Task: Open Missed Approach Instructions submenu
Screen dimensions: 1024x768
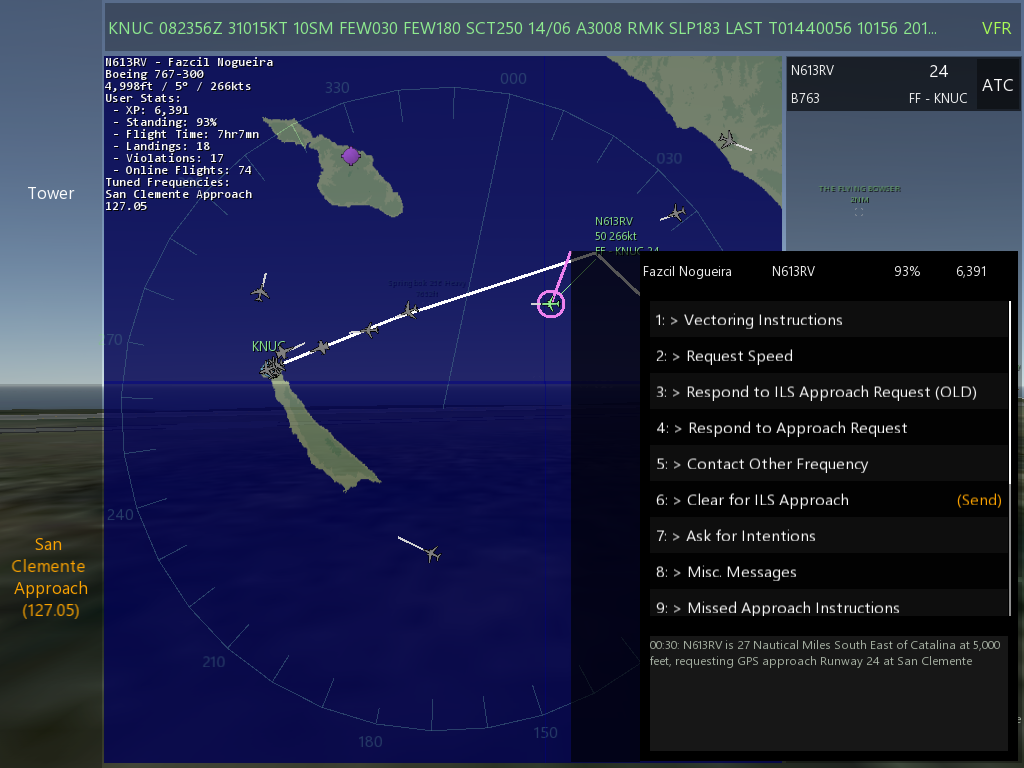Action: (x=829, y=603)
